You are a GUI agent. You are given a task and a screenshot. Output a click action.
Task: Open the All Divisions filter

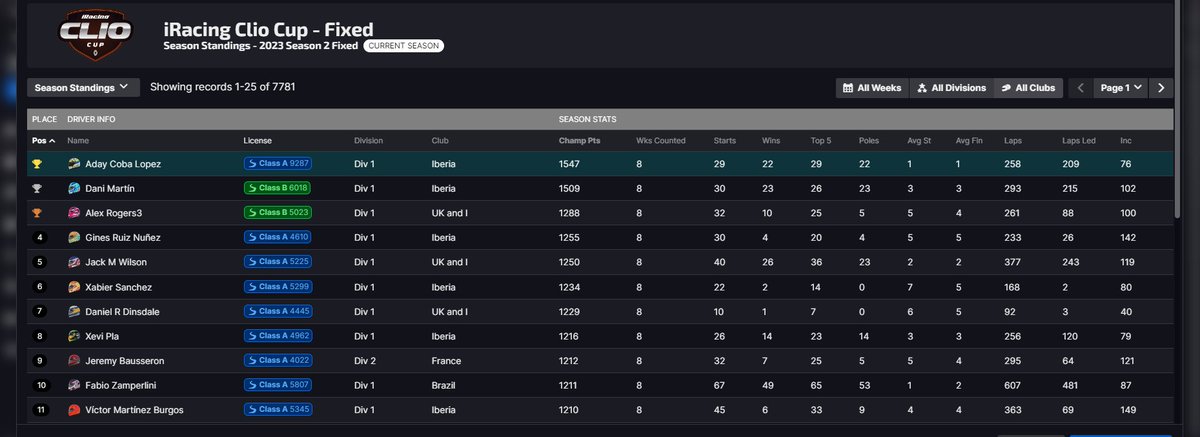[951, 88]
